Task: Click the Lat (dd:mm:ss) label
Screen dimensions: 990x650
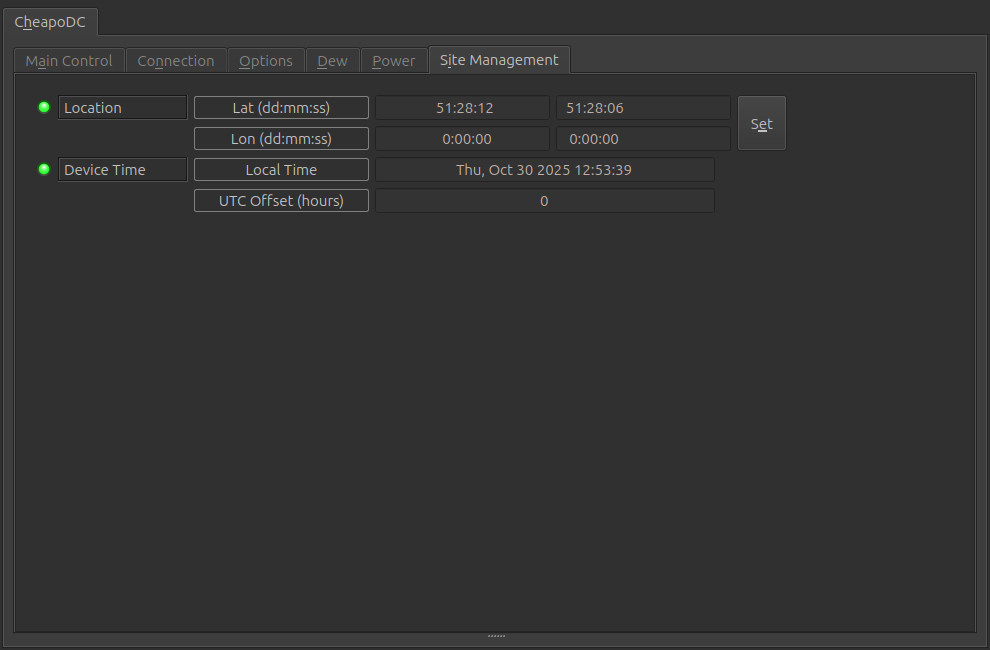Action: tap(281, 108)
